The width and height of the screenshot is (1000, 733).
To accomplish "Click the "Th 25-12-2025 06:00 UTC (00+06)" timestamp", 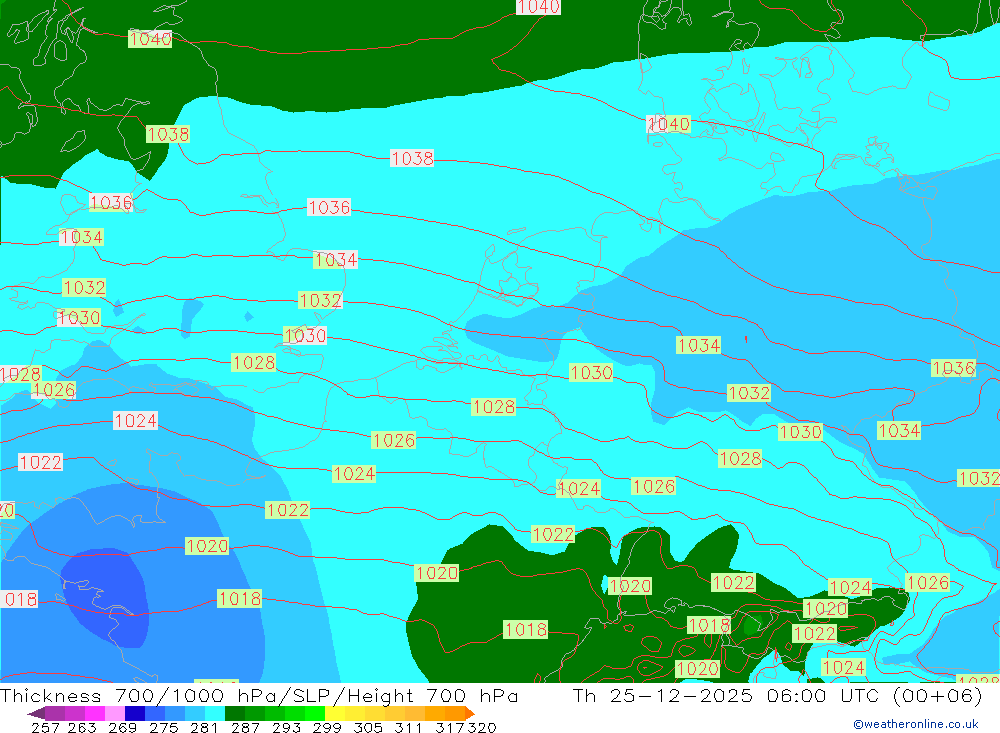I will (x=777, y=695).
